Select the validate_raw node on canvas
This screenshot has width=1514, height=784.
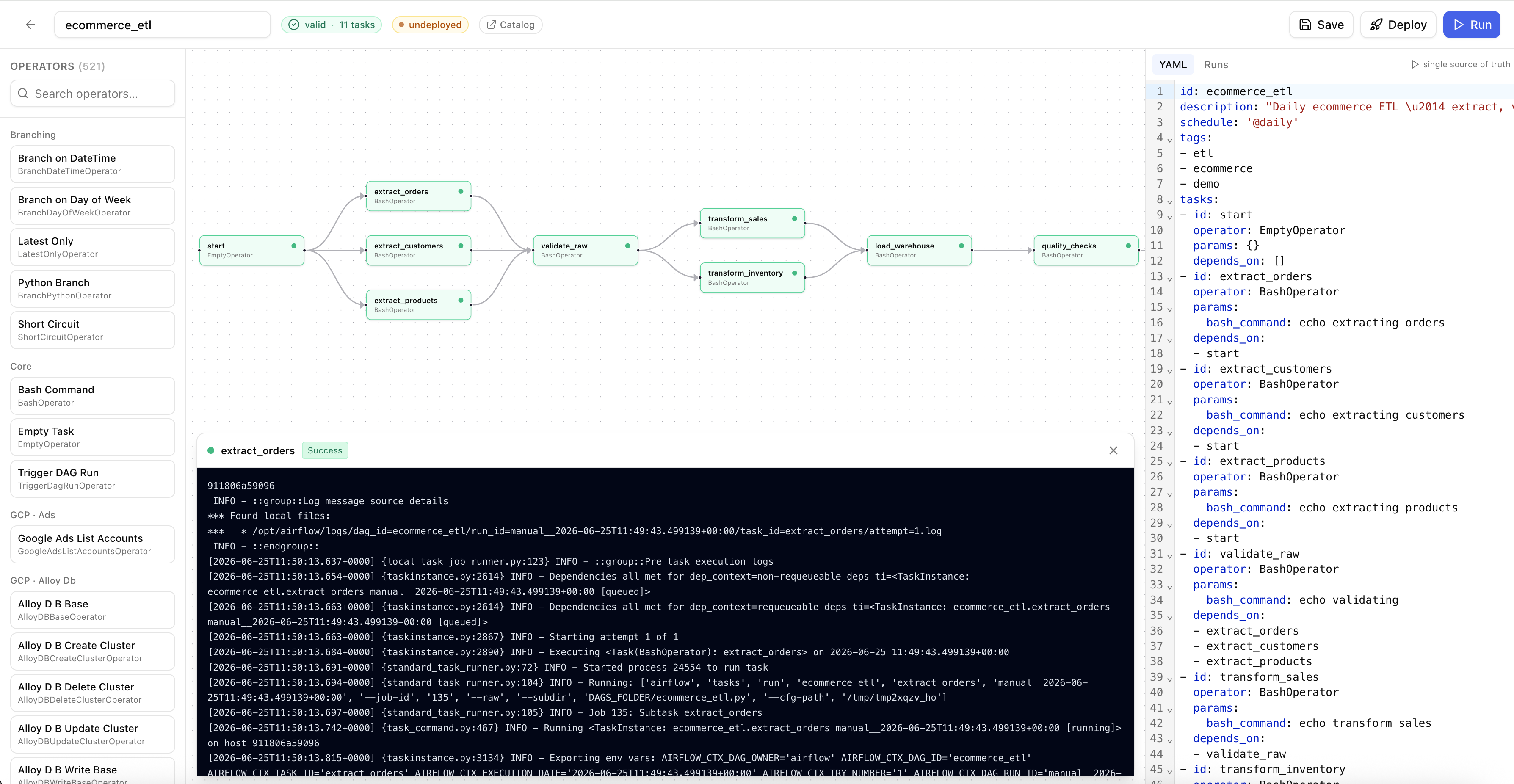coord(586,250)
